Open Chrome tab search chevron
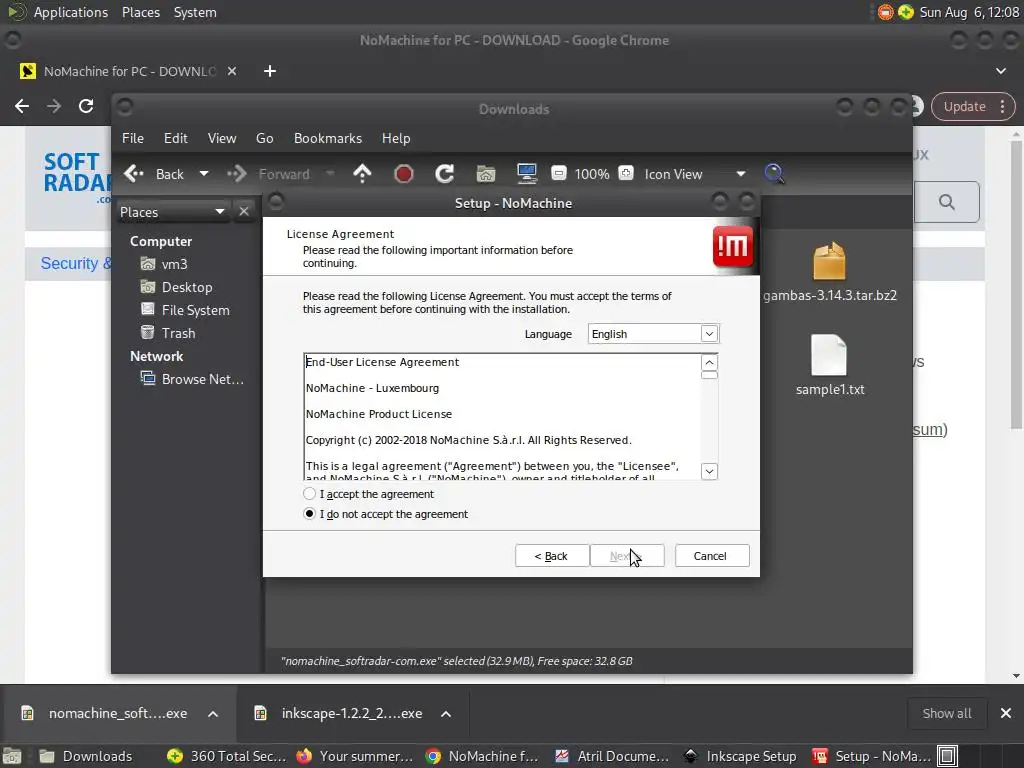The image size is (1024, 768). [1000, 71]
